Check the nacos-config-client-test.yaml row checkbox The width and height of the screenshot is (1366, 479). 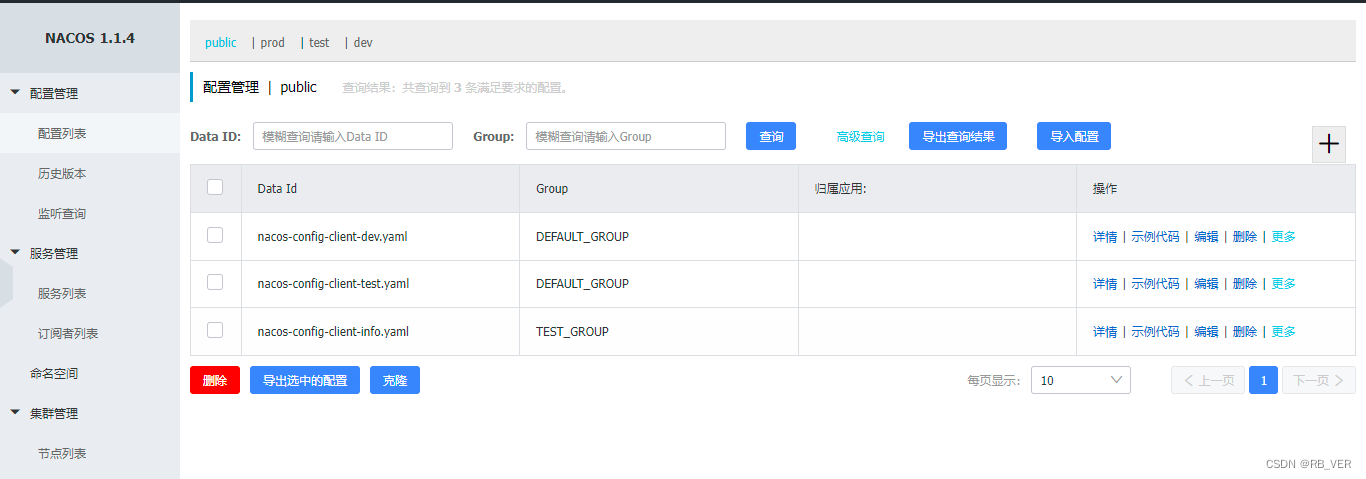[215, 282]
